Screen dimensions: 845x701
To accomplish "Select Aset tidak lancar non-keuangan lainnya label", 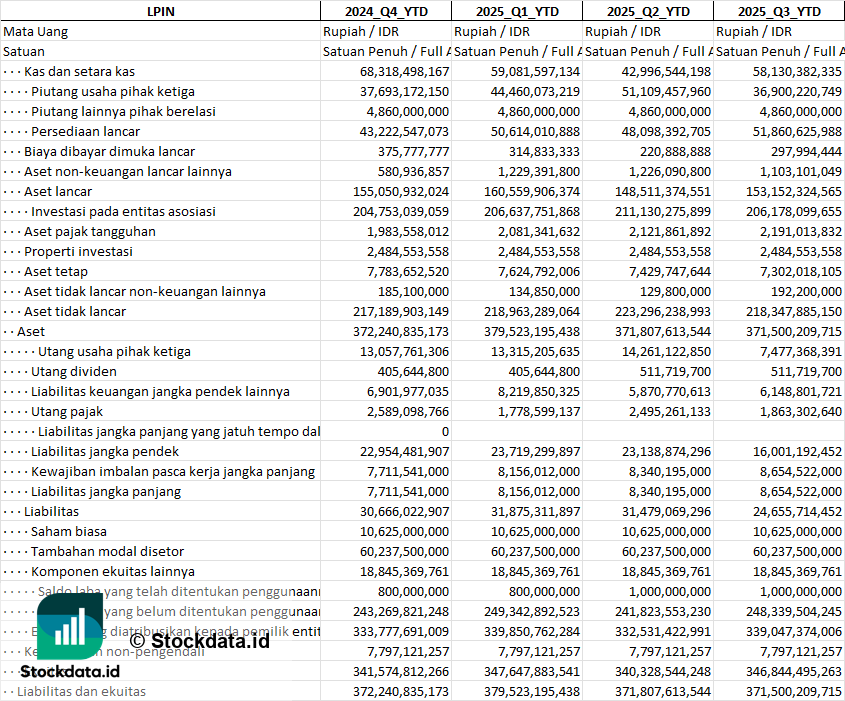I will coord(144,291).
